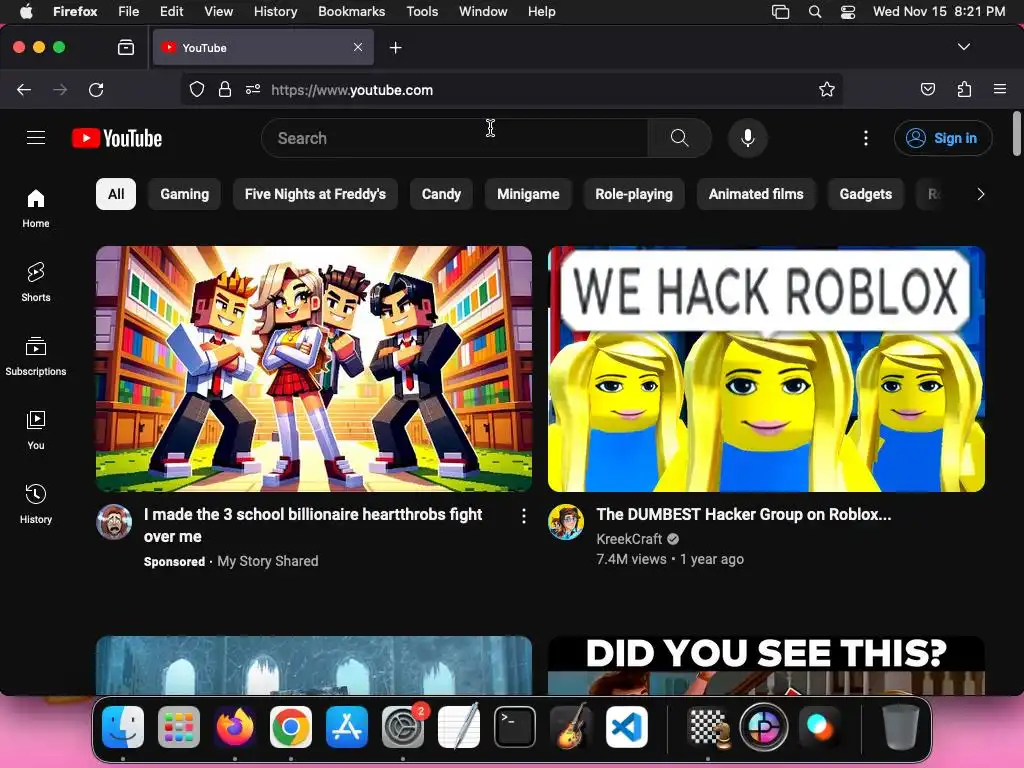
Task: Open Subscriptions in the sidebar
Action: [x=36, y=356]
